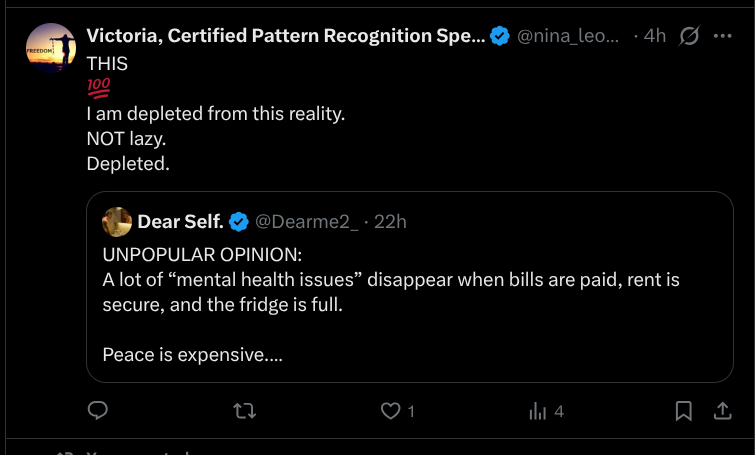The height and width of the screenshot is (455, 755).
Task: Click the 4h timestamp
Action: click(655, 36)
